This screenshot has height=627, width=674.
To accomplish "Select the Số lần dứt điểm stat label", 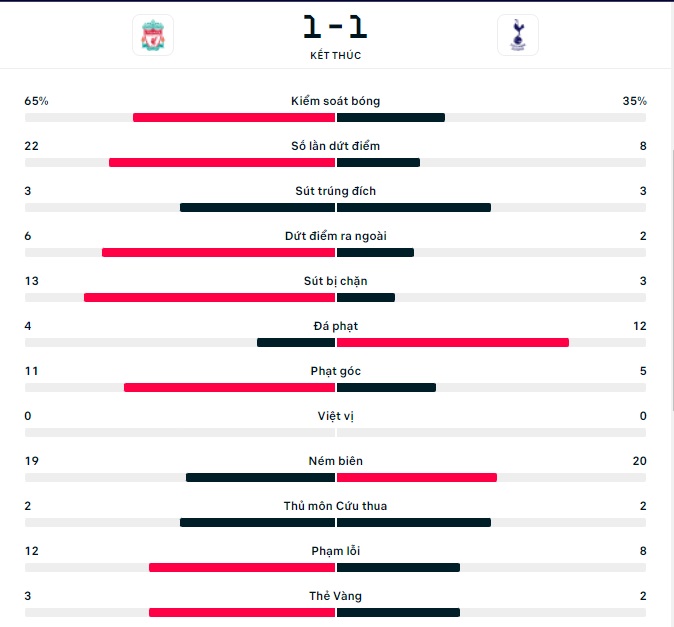I will pos(336,146).
